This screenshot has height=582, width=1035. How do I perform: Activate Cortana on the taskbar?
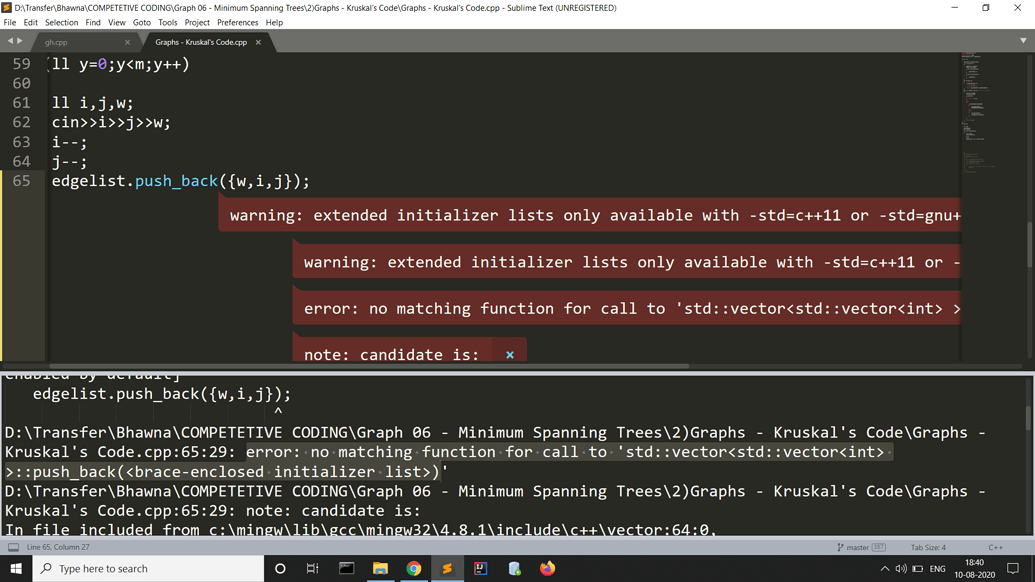(280, 568)
